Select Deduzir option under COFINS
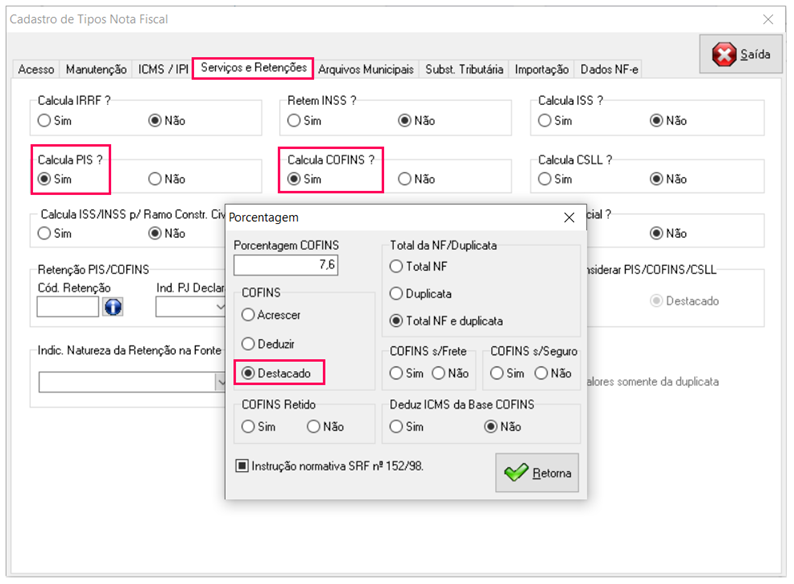Screen dimensions: 794x584 click(x=248, y=344)
